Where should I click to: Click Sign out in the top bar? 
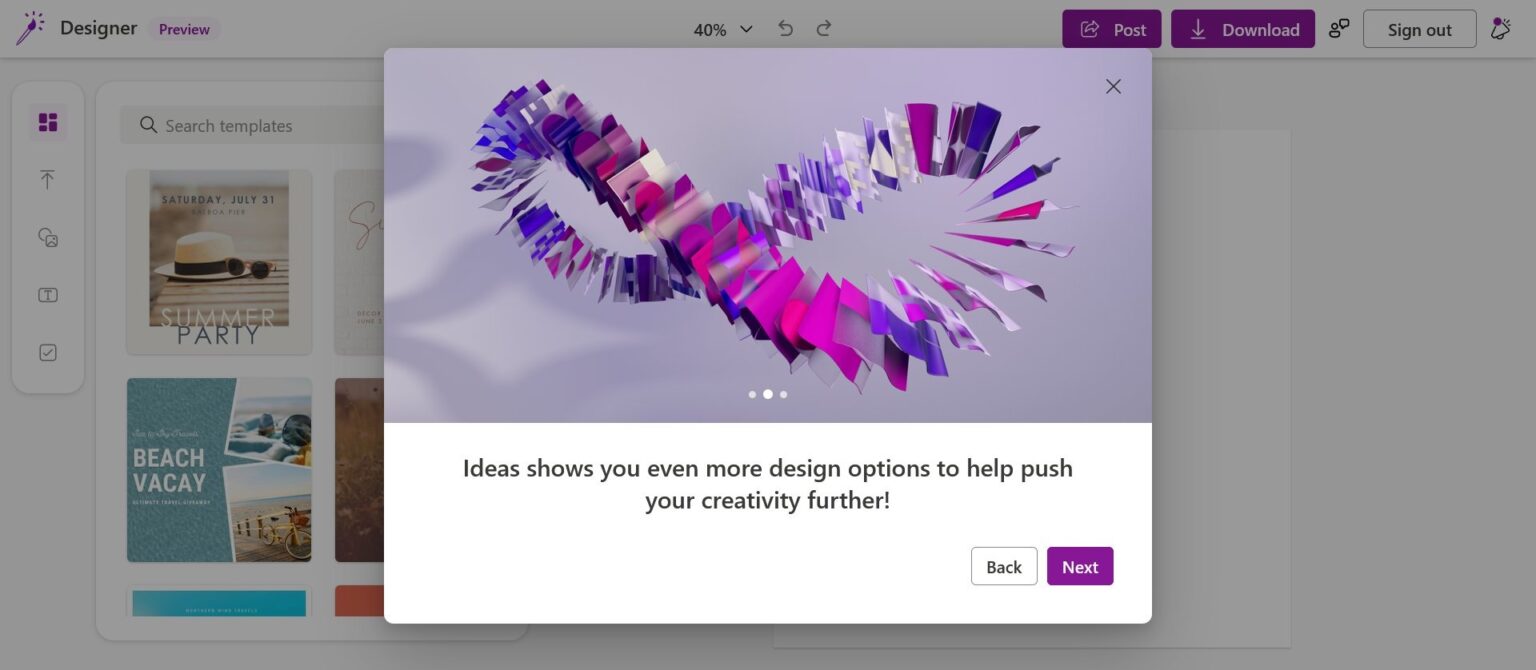(1419, 29)
